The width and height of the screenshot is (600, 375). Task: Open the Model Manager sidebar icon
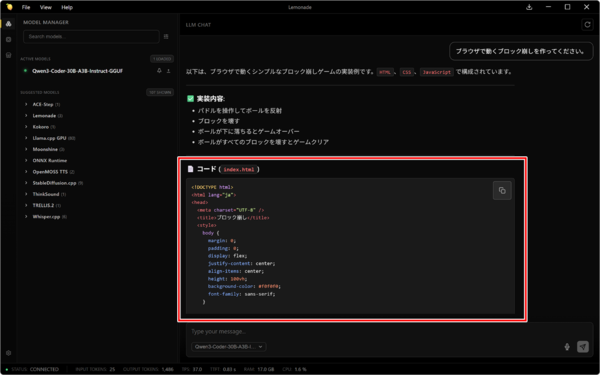[8, 24]
